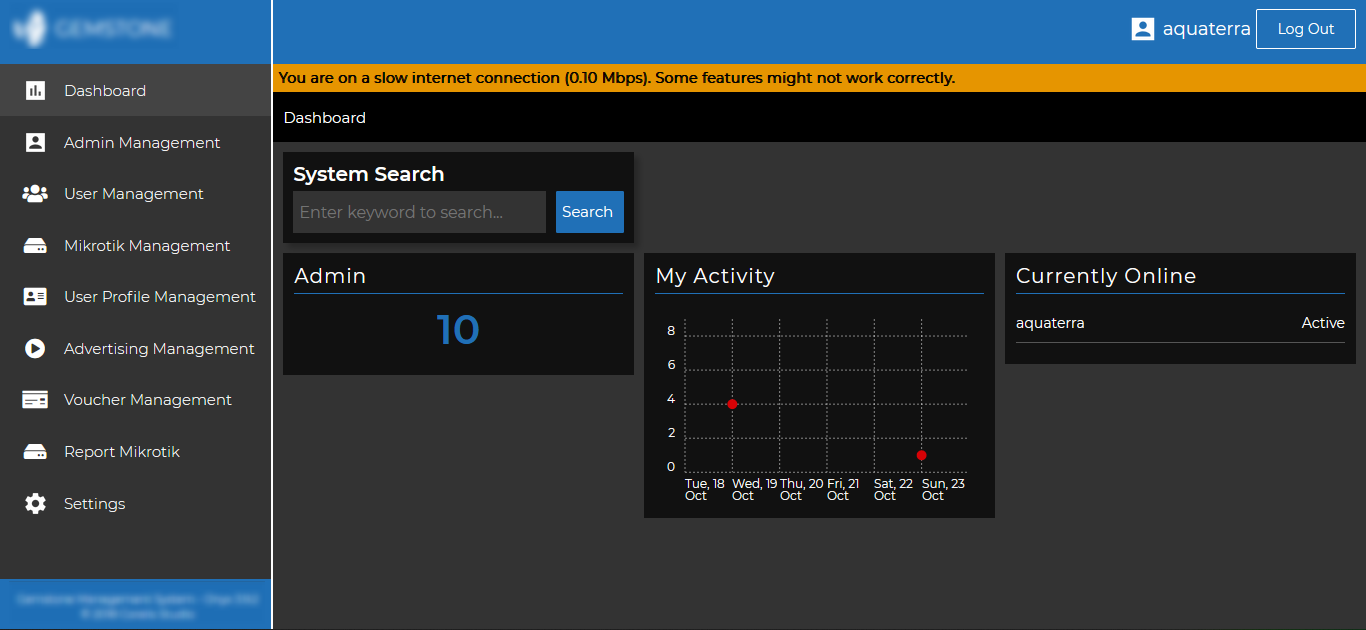Select the User Management group icon
This screenshot has width=1366, height=630.
[35, 194]
